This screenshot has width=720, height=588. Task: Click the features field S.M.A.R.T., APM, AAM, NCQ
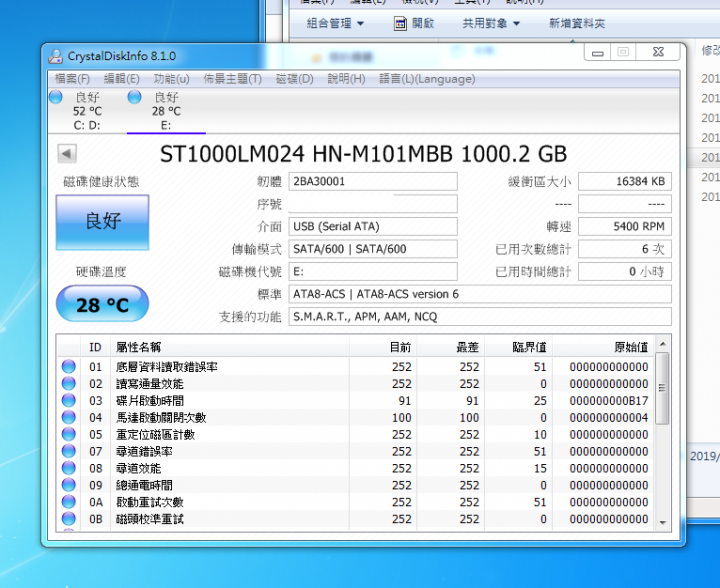pos(480,316)
